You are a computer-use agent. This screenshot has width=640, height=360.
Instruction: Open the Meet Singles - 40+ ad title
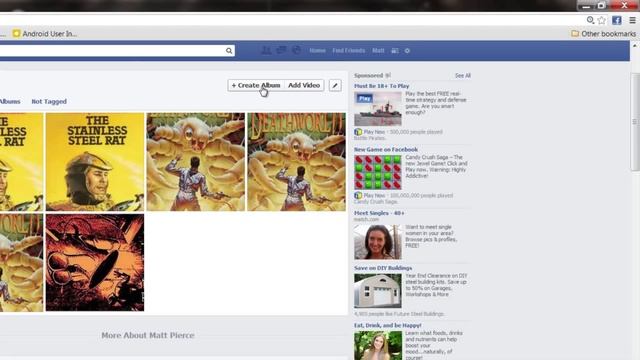379,213
